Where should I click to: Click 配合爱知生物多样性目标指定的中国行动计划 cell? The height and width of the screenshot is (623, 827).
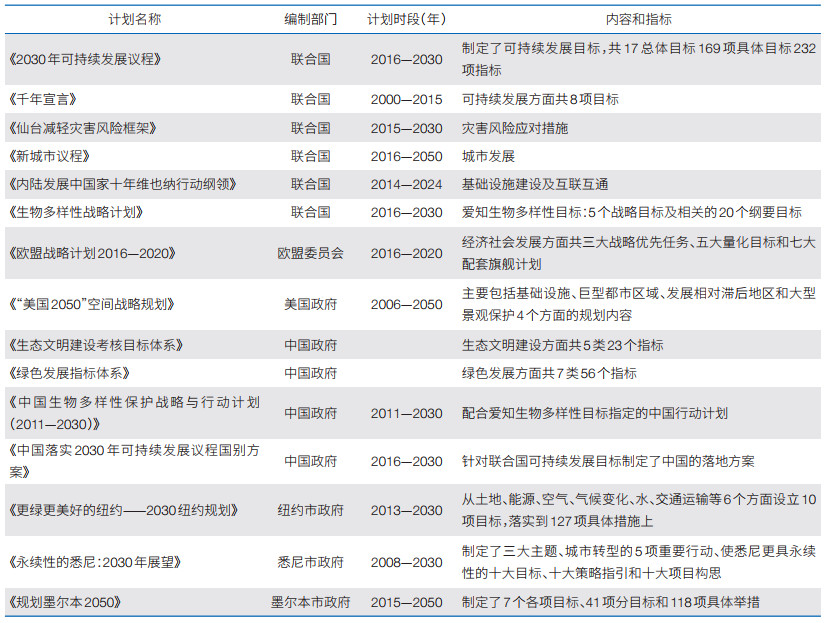pos(595,413)
